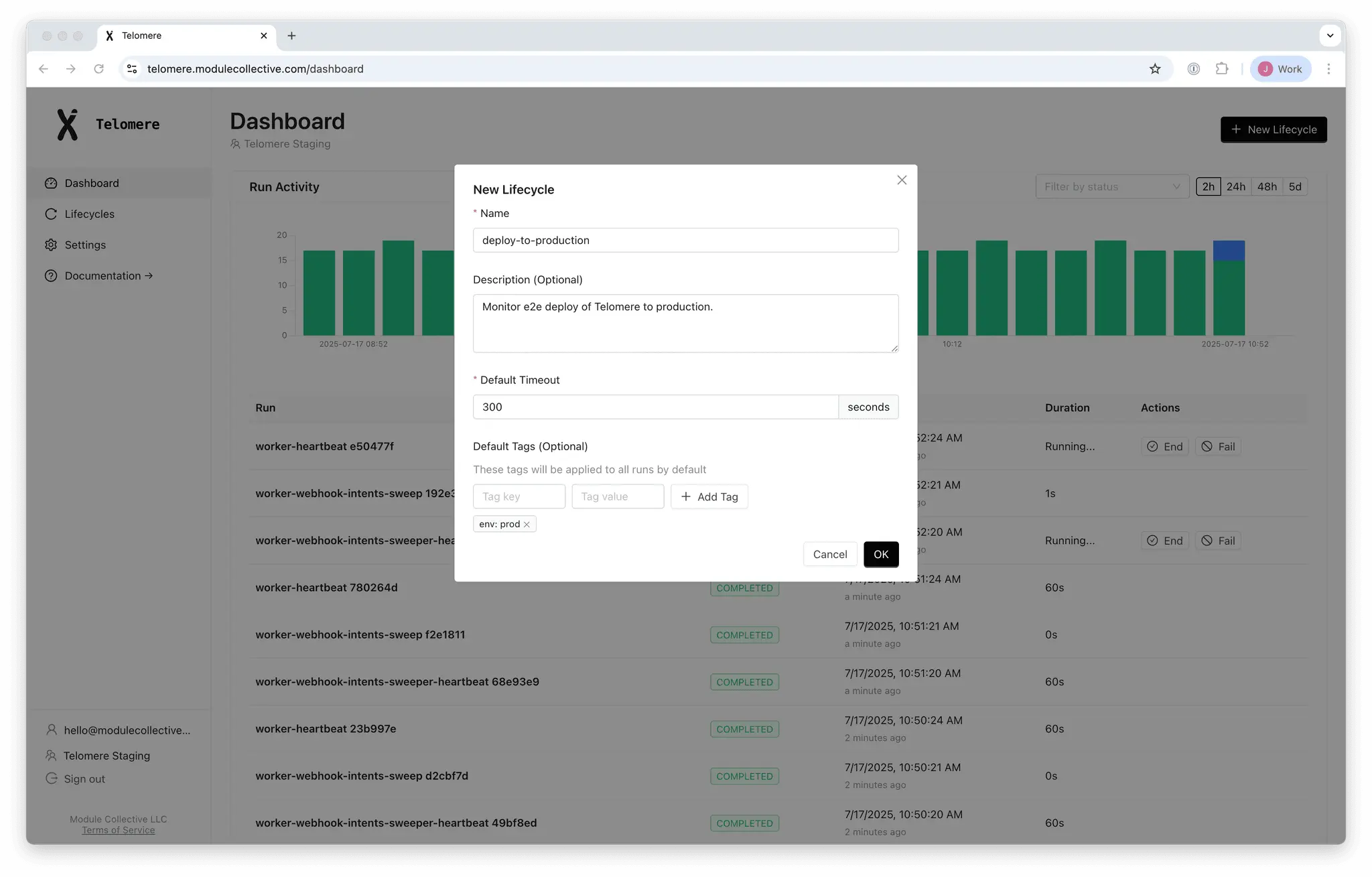This screenshot has height=877, width=1372.
Task: End the worker-webhook-intents-sweeper-heartbeat running run
Action: click(x=1165, y=541)
